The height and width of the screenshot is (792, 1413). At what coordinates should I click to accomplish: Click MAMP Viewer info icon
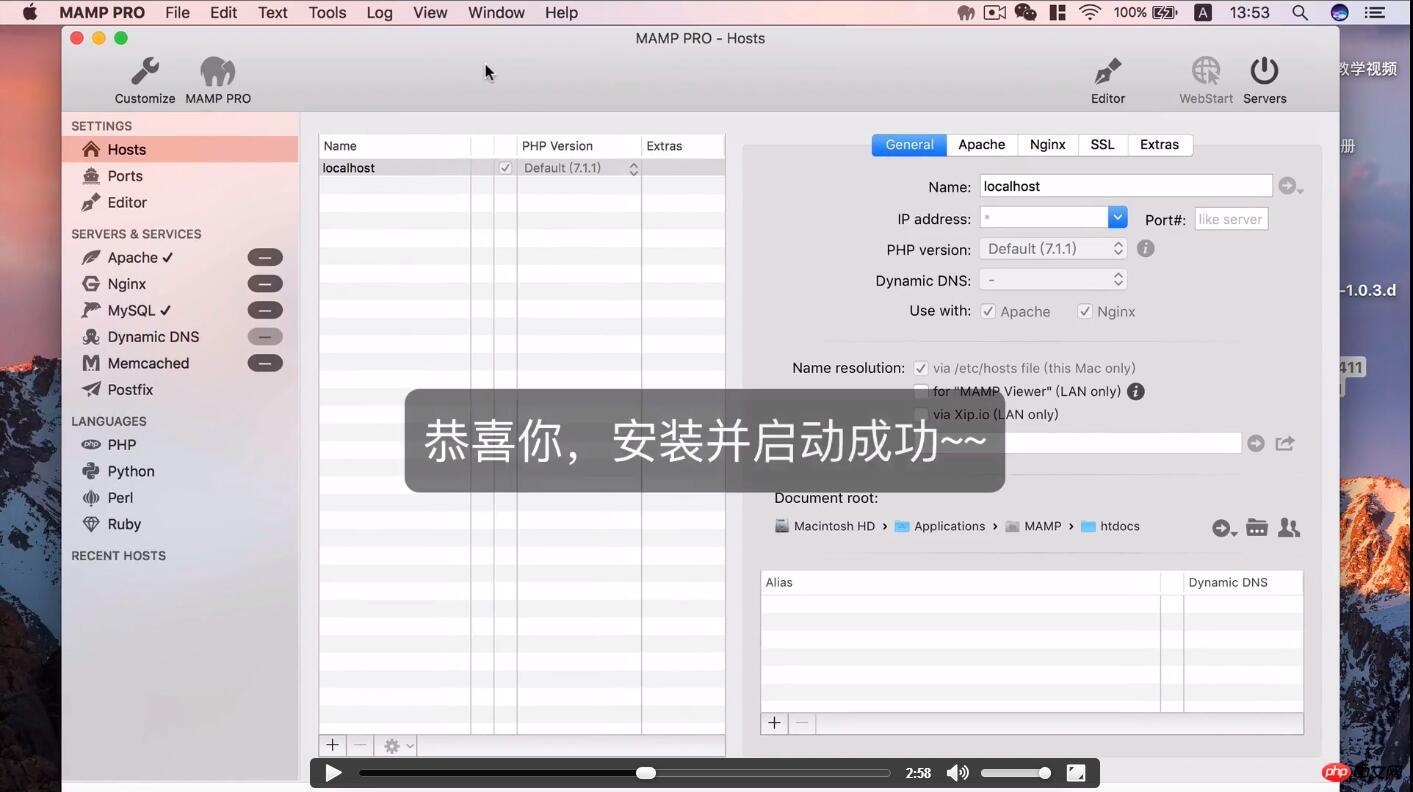(x=1136, y=391)
